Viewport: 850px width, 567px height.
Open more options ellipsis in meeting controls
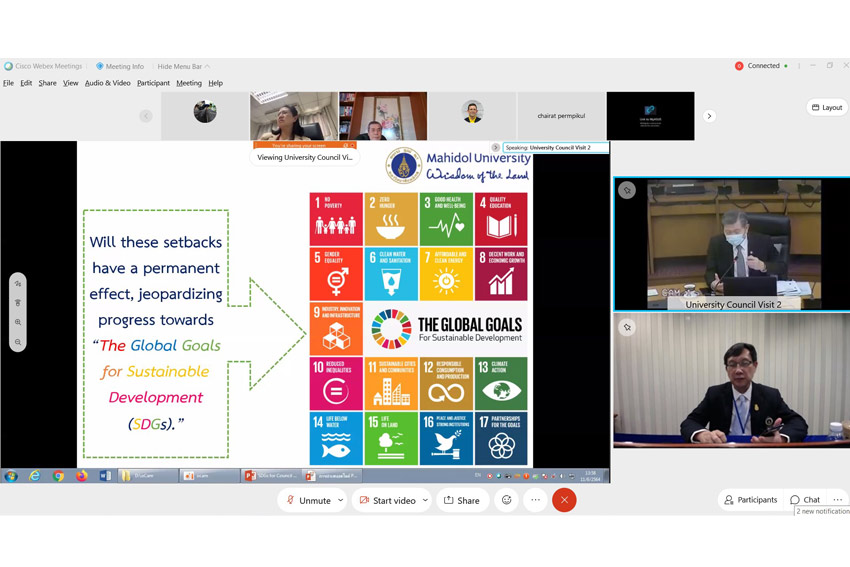click(x=535, y=500)
